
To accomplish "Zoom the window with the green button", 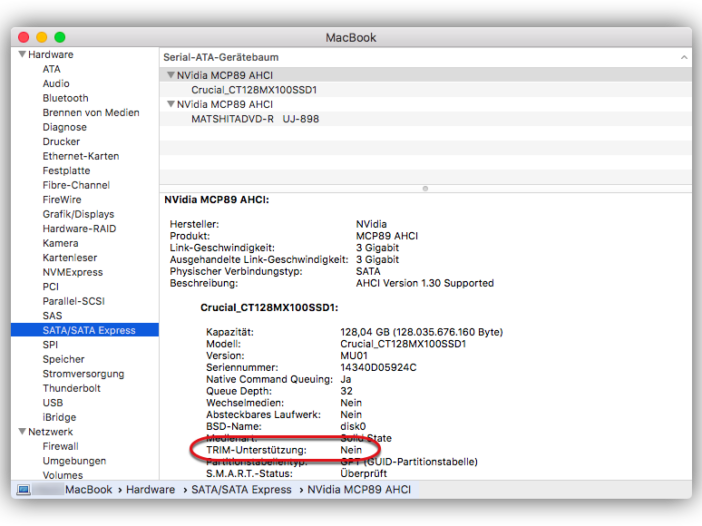I will [60, 37].
